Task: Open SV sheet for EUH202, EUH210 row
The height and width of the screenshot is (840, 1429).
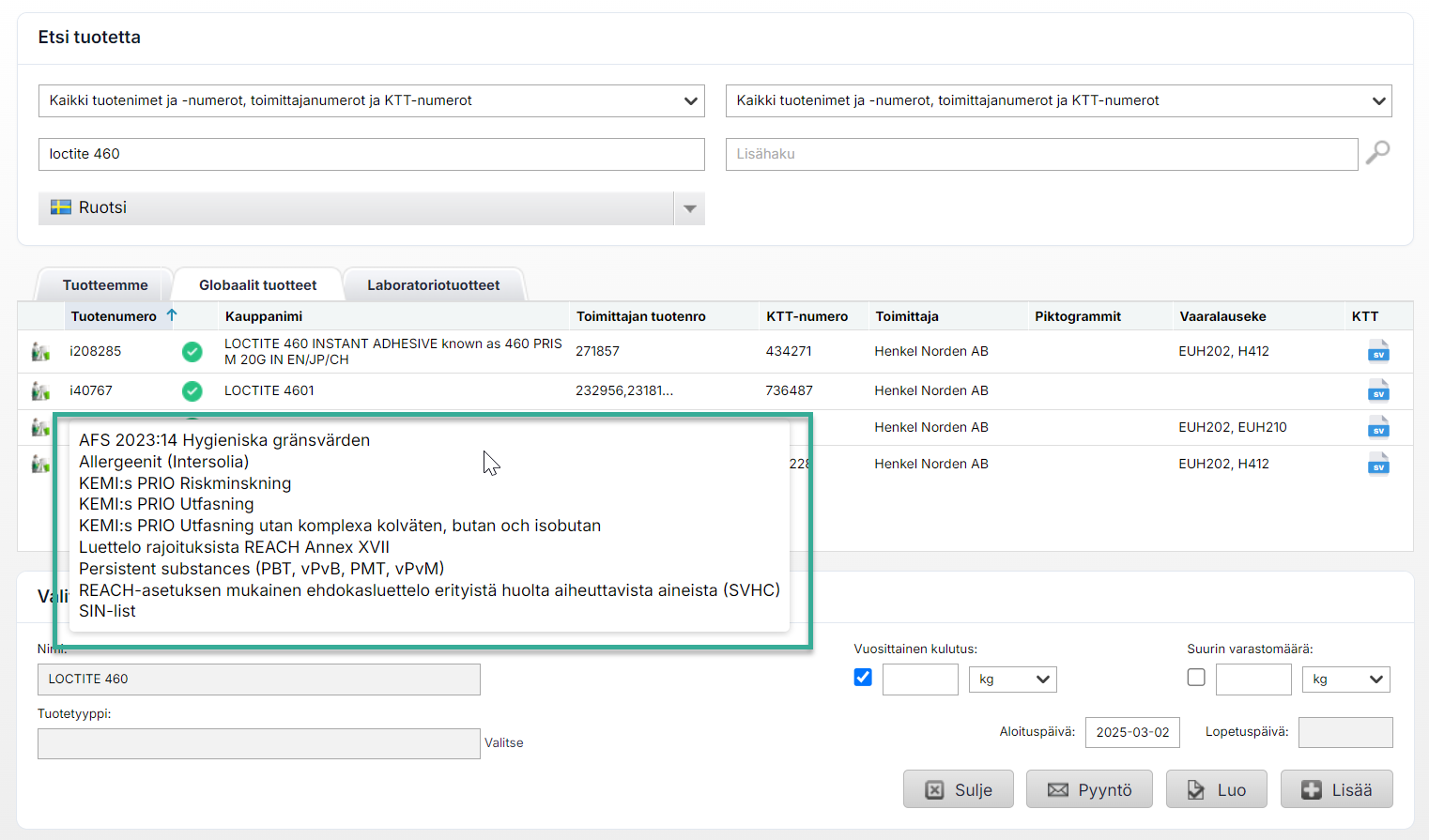Action: point(1378,427)
